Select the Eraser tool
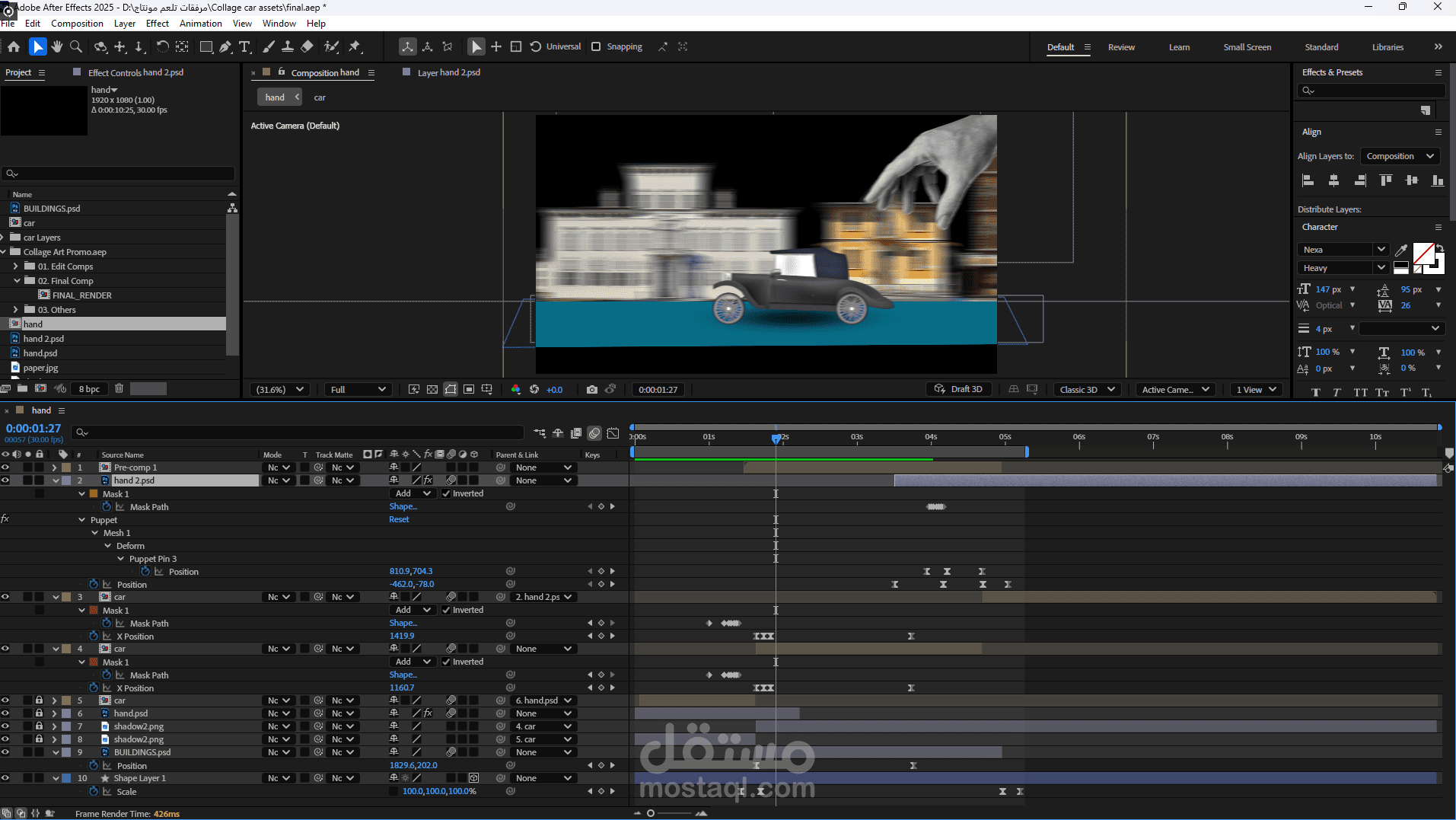Viewport: 1456px width, 820px height. [x=307, y=46]
